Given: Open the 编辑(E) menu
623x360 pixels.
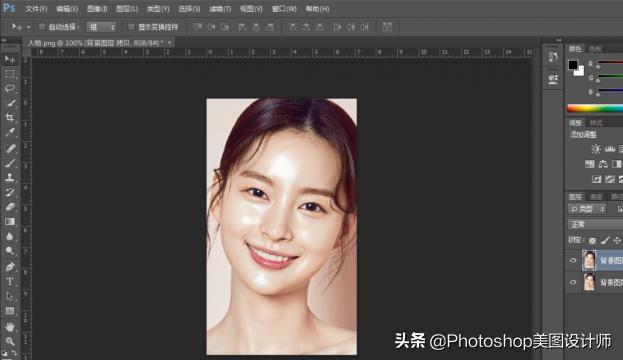Looking at the screenshot, I should [x=67, y=9].
